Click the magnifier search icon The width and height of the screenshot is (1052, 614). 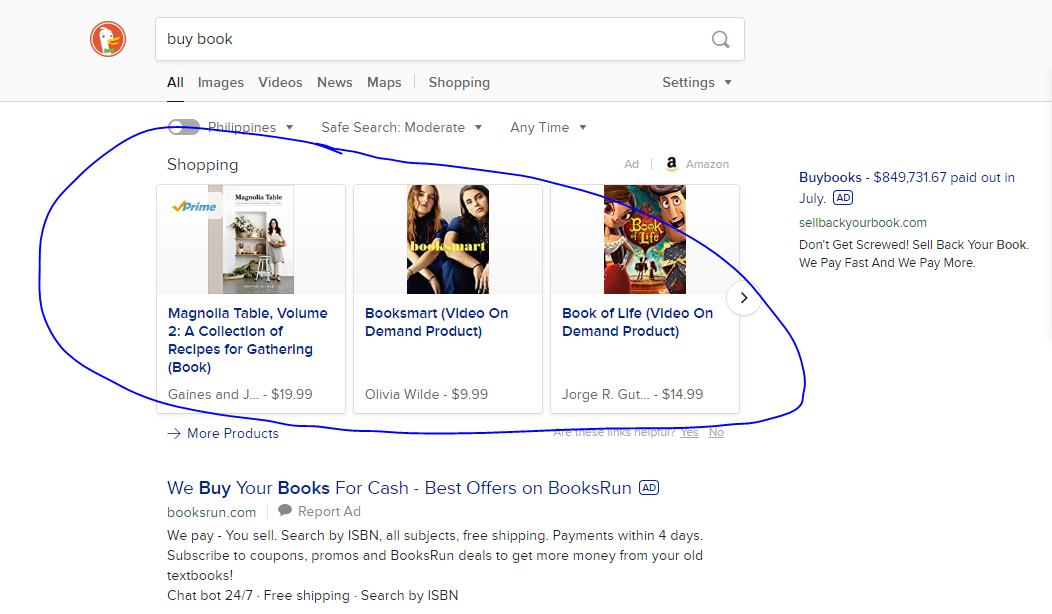721,40
